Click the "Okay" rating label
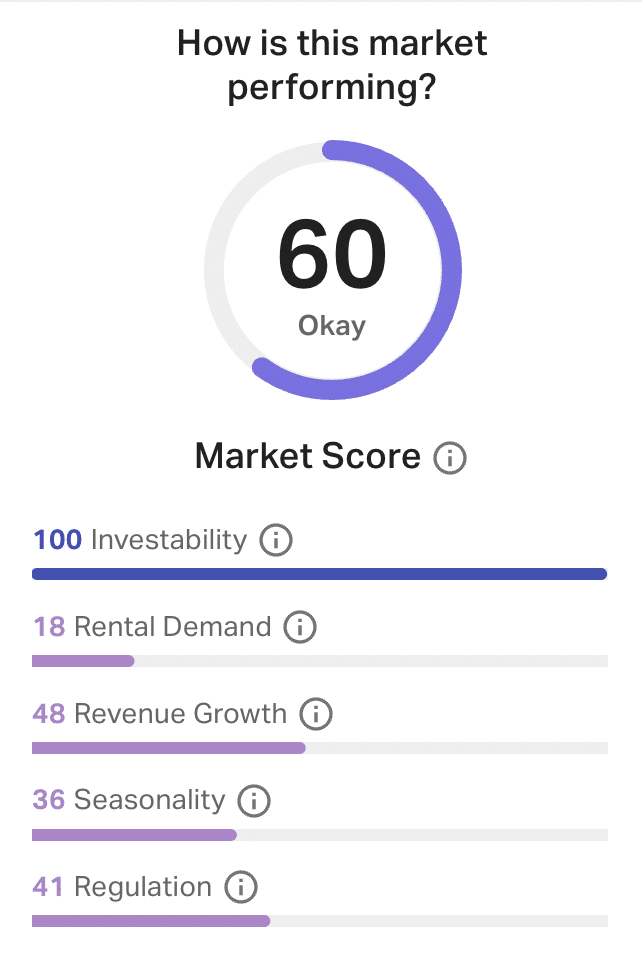 [x=332, y=326]
